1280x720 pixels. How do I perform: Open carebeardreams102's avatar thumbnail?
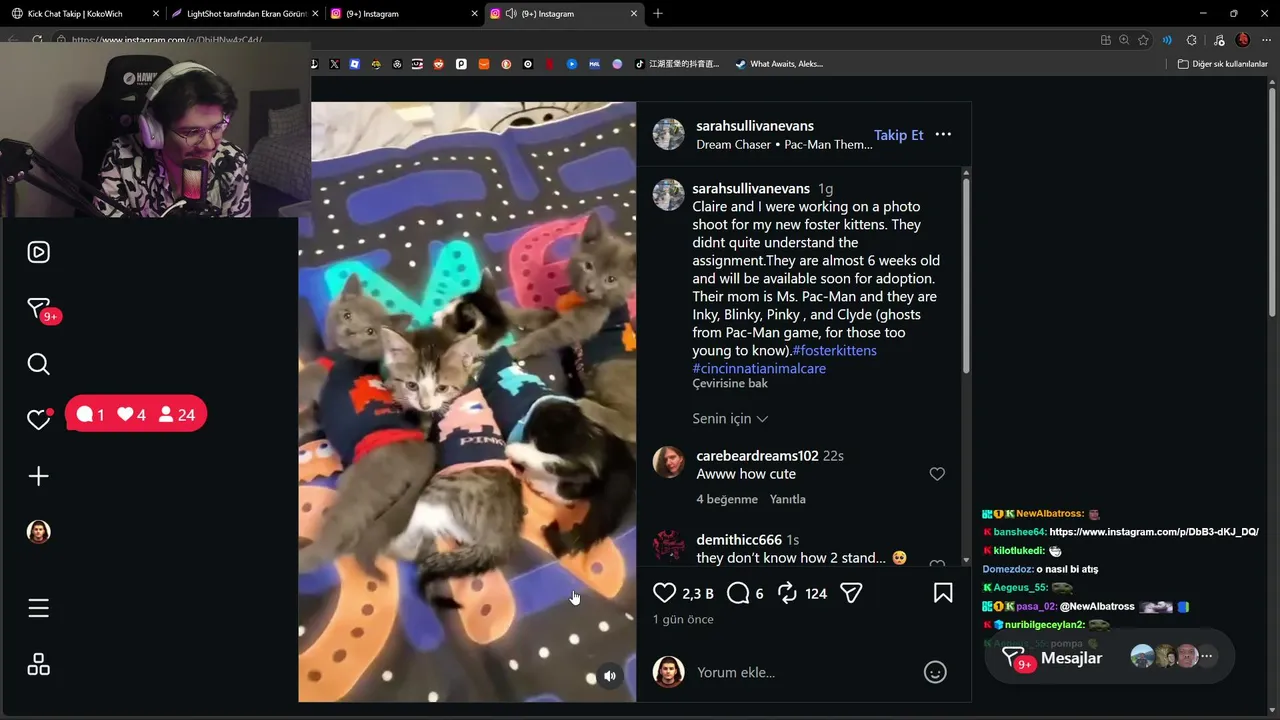point(669,462)
